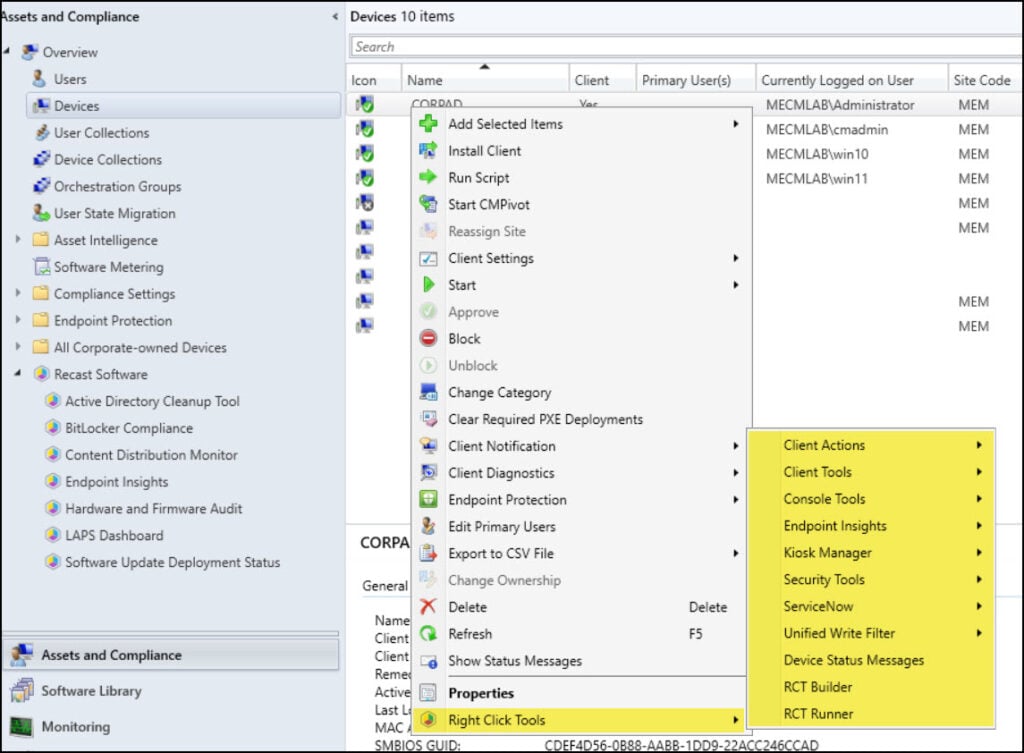The width and height of the screenshot is (1024, 753).
Task: Click the Right Click Tools Recast icon
Action: tap(428, 720)
